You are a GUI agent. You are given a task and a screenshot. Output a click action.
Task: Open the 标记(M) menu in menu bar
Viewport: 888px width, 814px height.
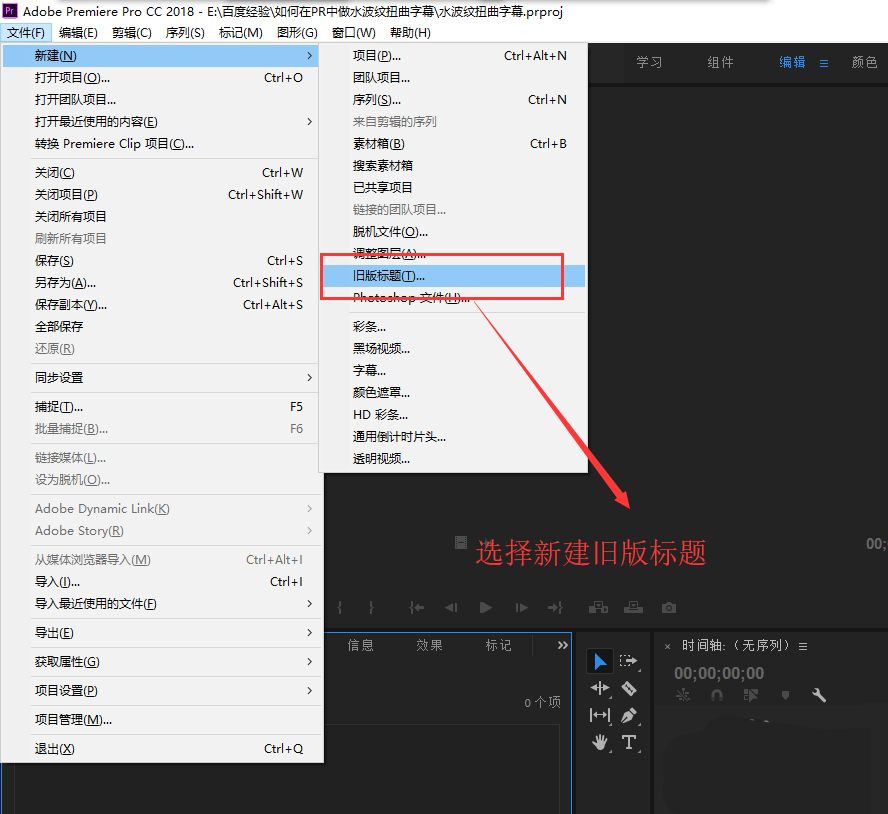tap(241, 33)
